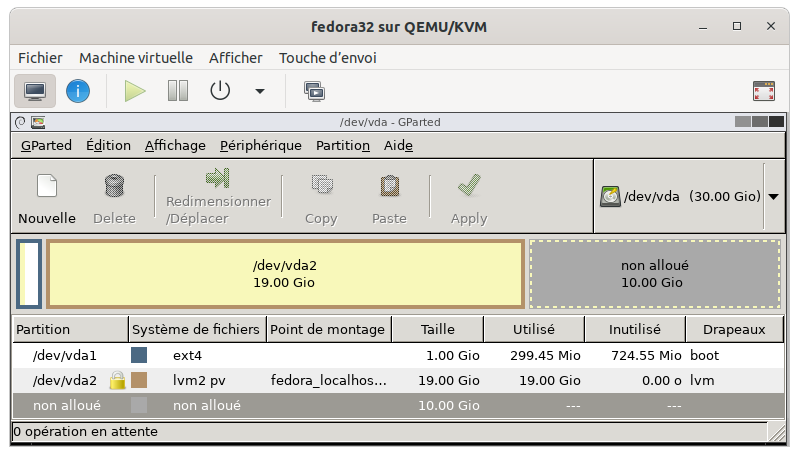Open the Touche d'envoi menu
The image size is (799, 457).
click(x=328, y=58)
